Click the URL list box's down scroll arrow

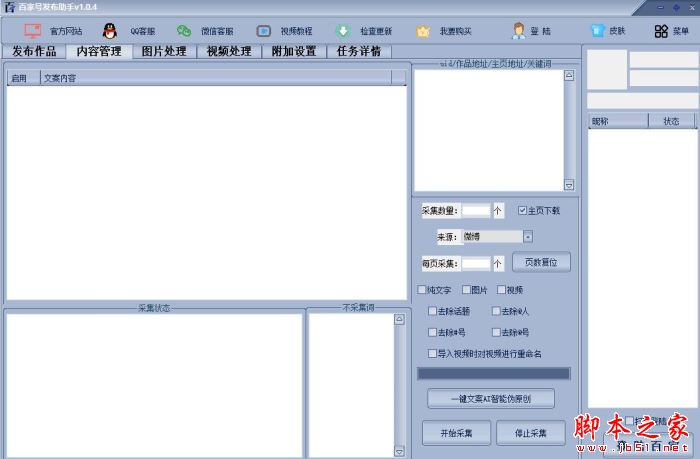pos(569,185)
